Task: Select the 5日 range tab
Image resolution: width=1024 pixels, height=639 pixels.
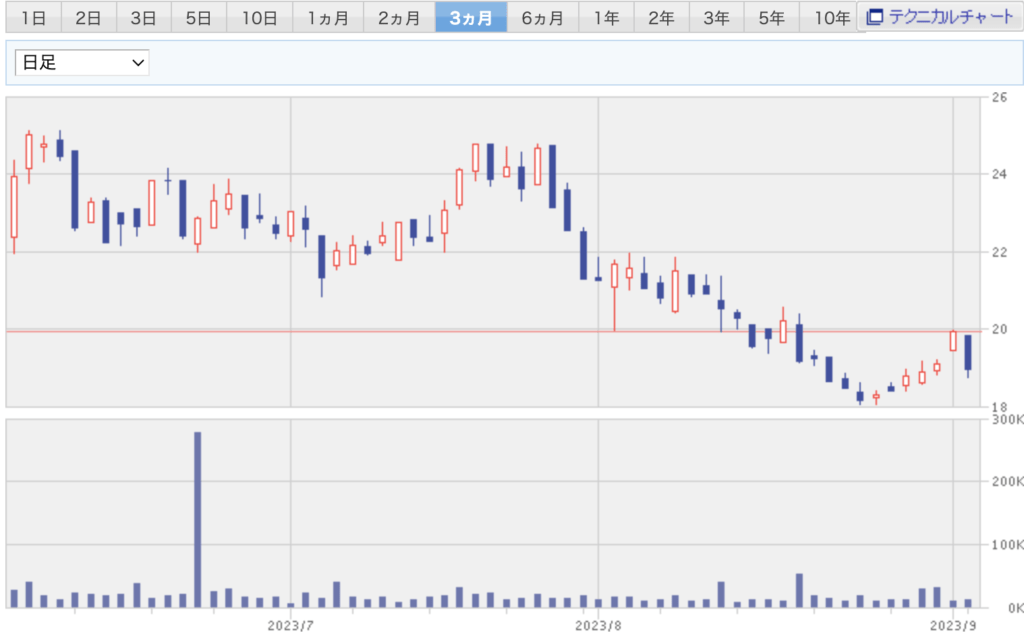Action: (x=198, y=17)
